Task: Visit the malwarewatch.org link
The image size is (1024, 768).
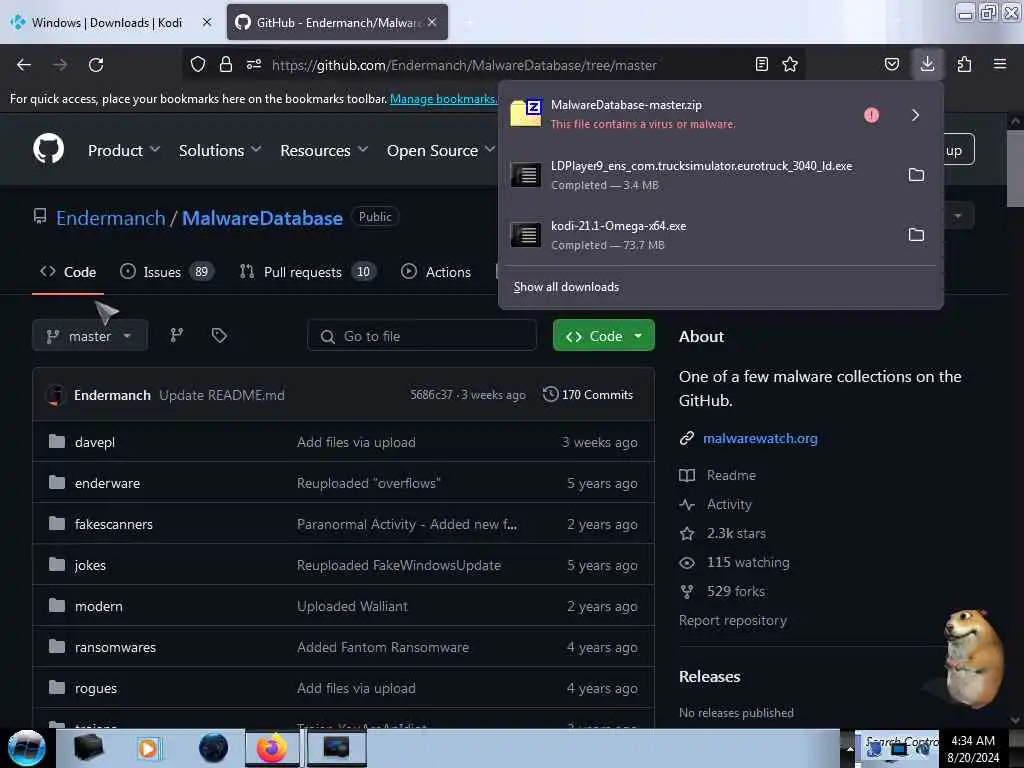Action: [x=760, y=438]
